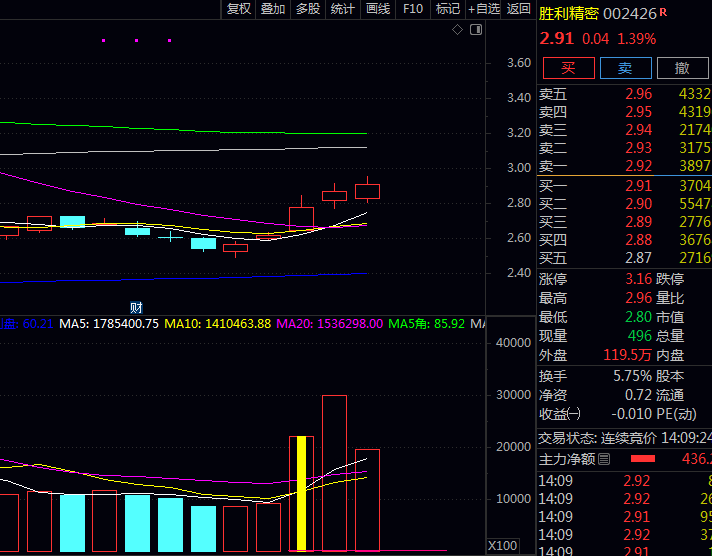Open the 统计 statistics menu
The image size is (712, 556).
[342, 9]
